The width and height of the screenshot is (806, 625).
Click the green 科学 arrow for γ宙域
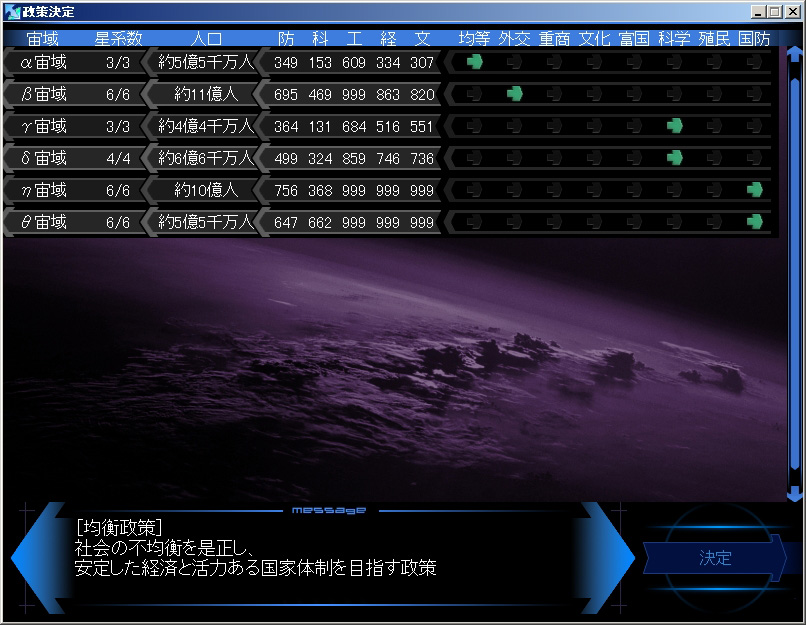(674, 126)
